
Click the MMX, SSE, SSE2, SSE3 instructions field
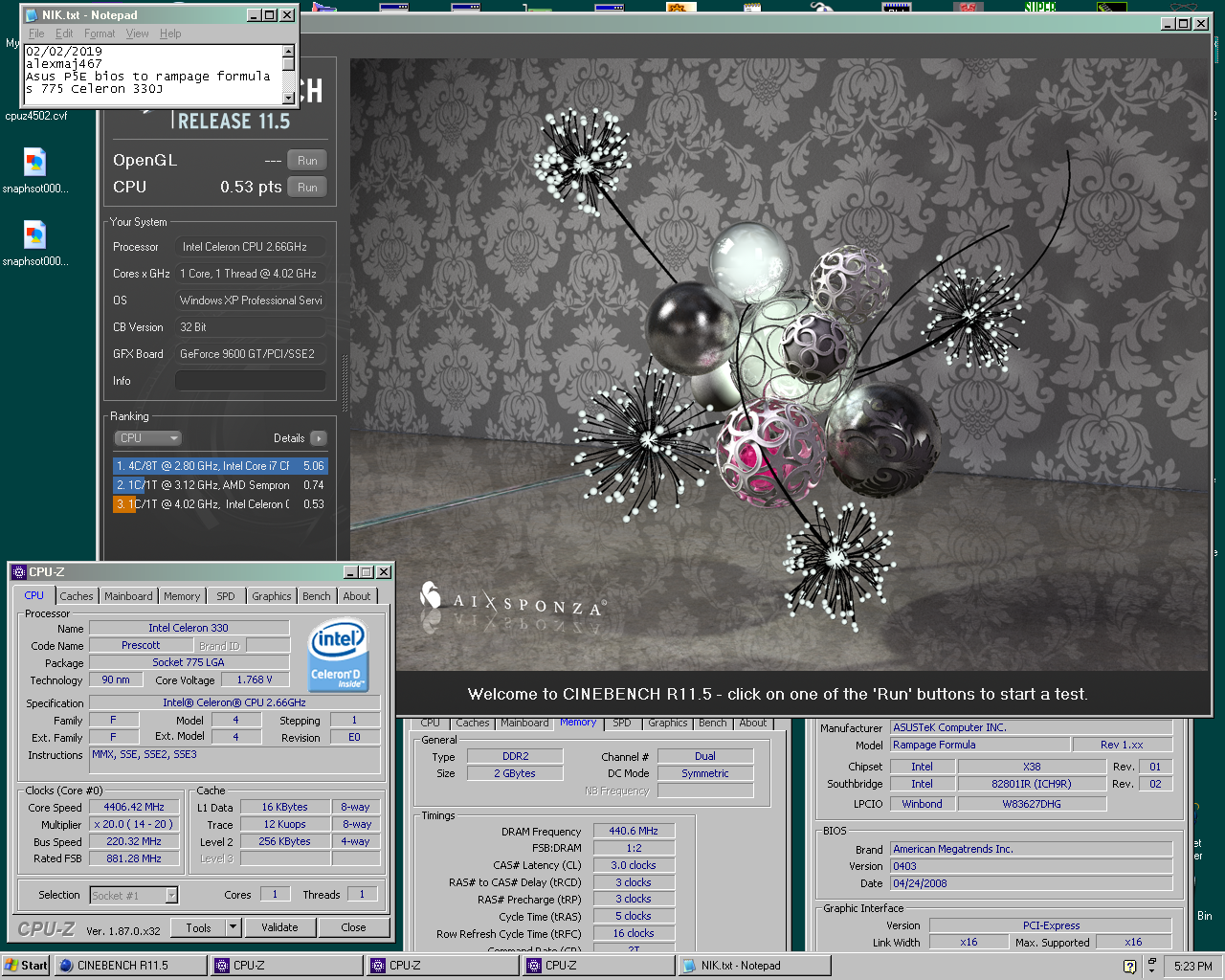point(234,761)
